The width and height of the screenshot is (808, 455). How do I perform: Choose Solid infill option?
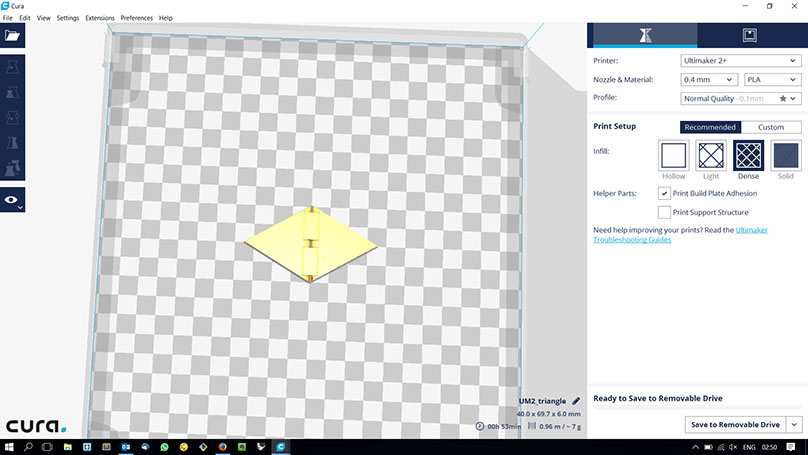pos(785,155)
